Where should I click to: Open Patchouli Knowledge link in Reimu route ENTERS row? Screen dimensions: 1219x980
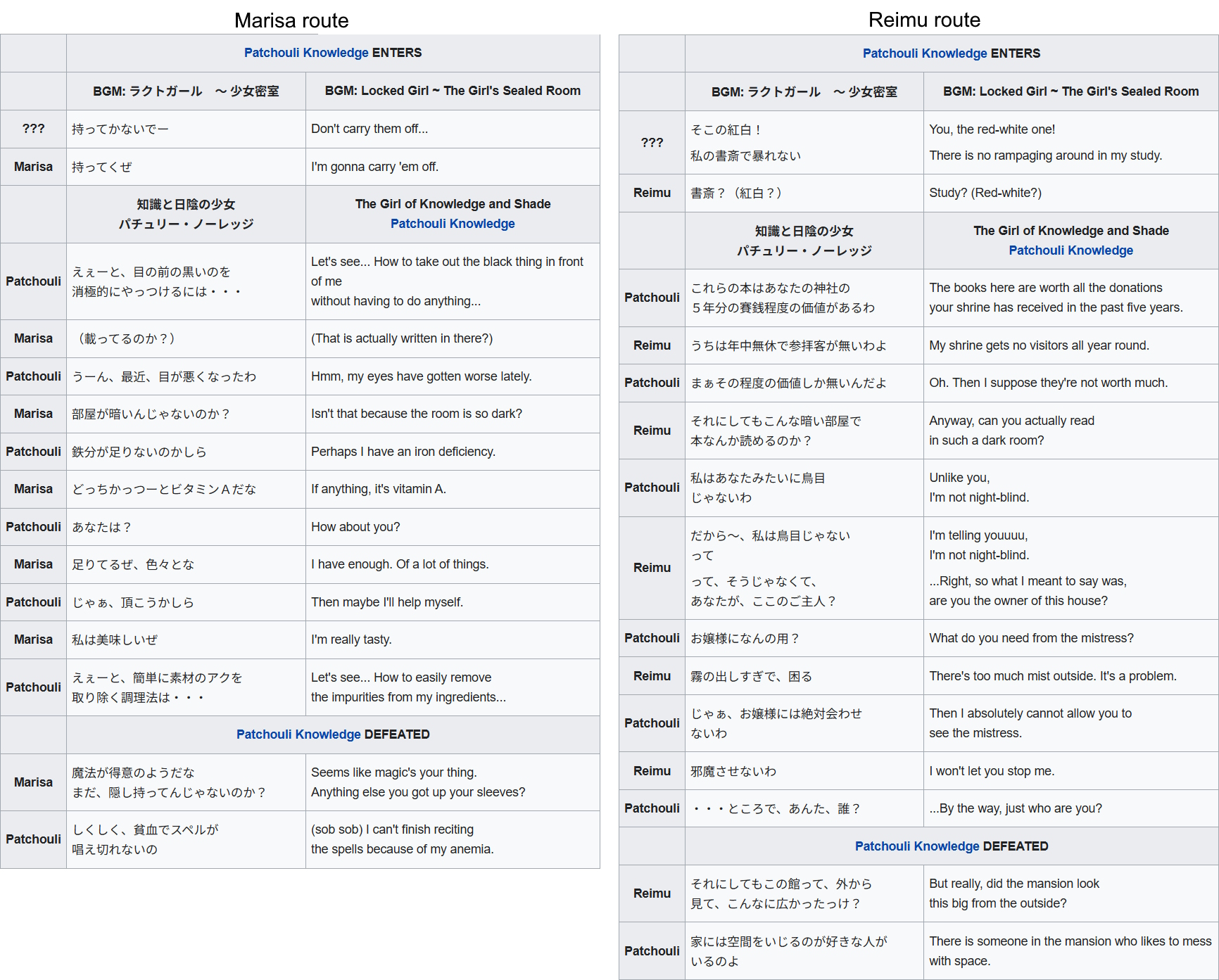(x=925, y=53)
